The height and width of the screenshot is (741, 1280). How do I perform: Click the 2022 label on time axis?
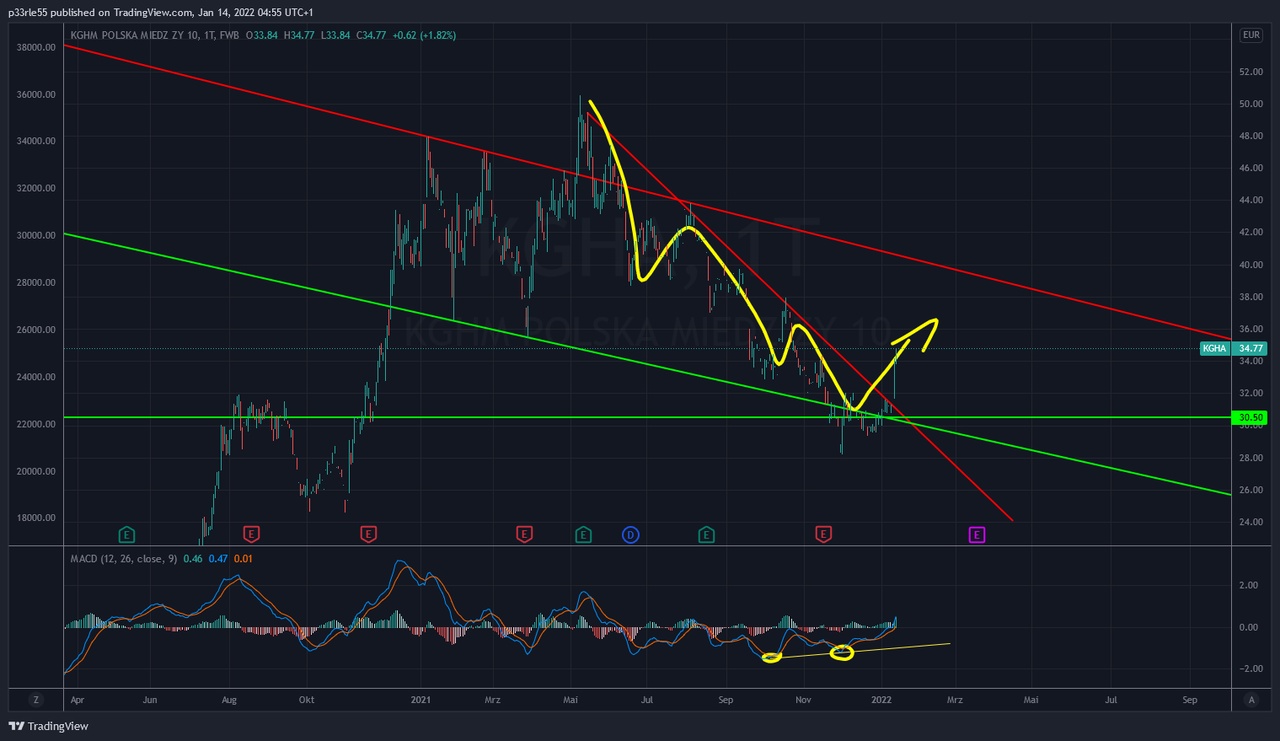[882, 700]
